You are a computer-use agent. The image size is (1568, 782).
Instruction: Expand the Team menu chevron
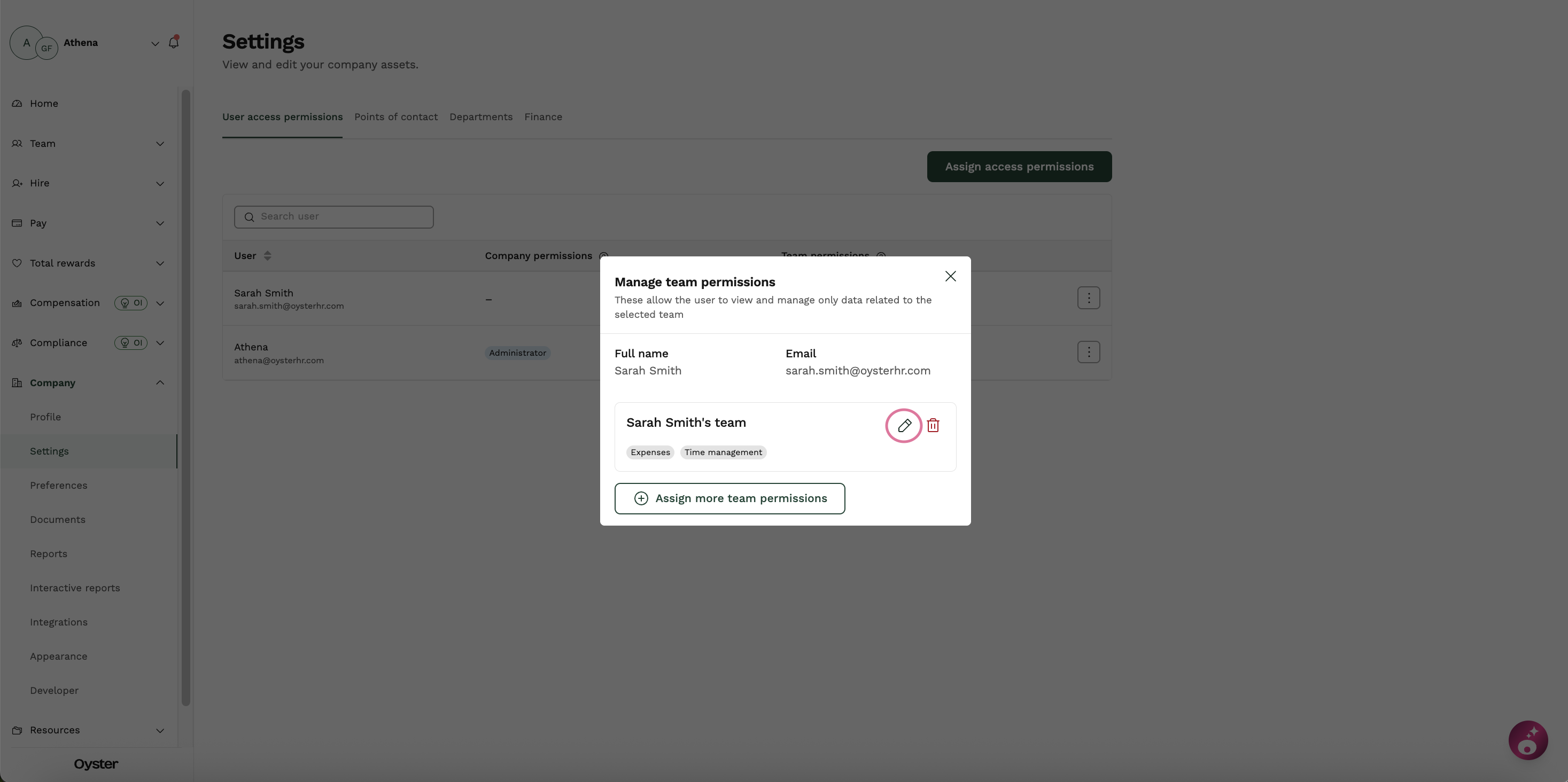pos(160,144)
